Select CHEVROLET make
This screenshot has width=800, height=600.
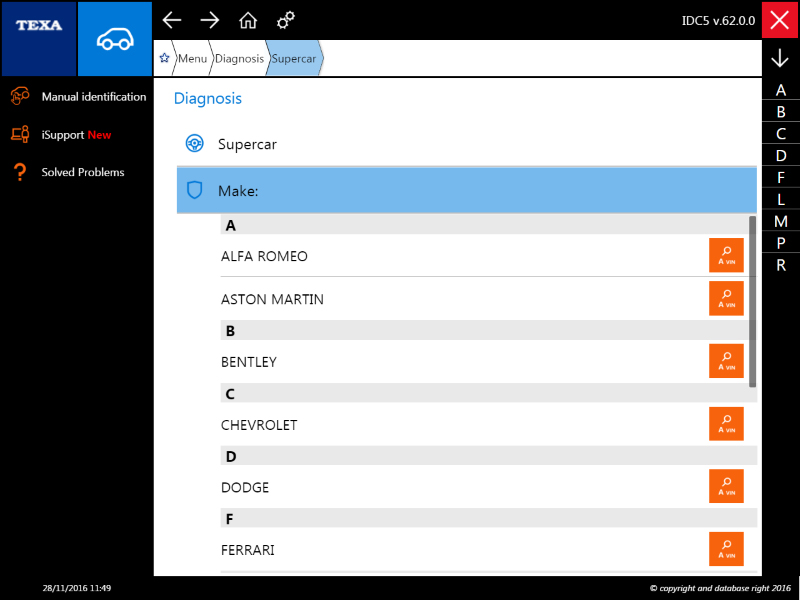259,424
